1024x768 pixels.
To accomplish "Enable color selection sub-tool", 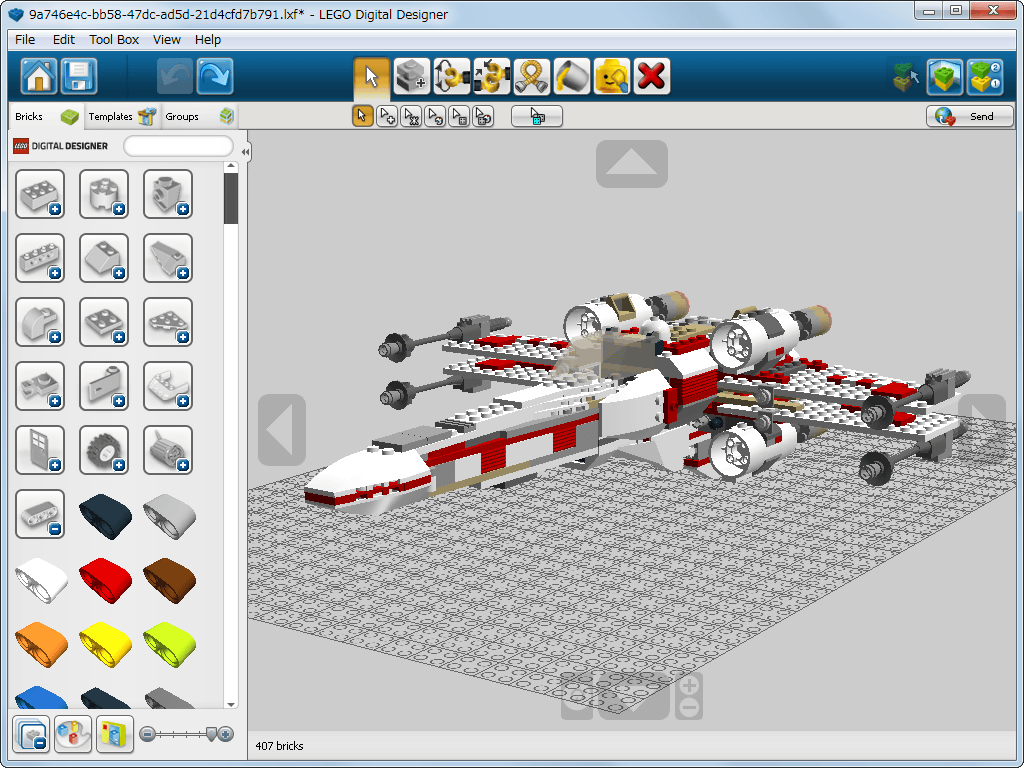I will click(435, 116).
